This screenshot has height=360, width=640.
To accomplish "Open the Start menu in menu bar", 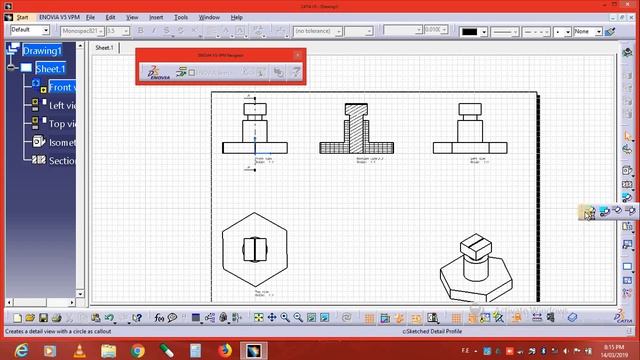I will [x=22, y=17].
